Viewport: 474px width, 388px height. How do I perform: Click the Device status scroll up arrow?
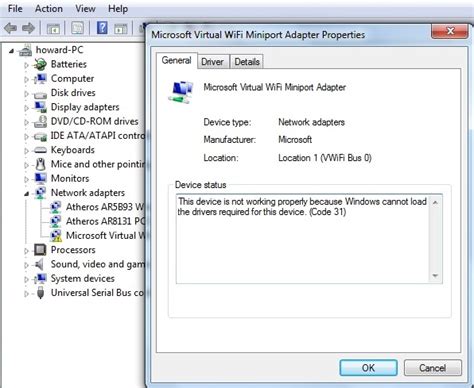click(435, 202)
